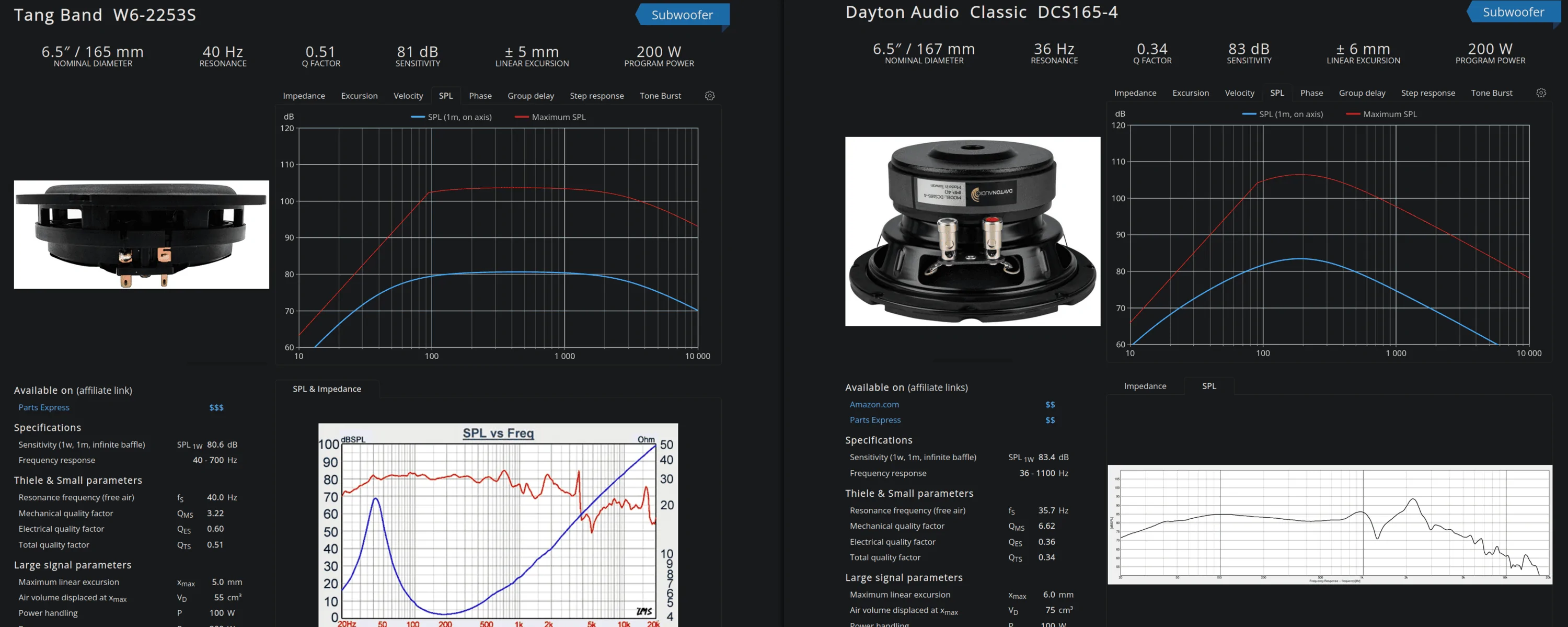The width and height of the screenshot is (1568, 627).
Task: Open chart settings gear for Tang Band
Action: click(x=710, y=96)
